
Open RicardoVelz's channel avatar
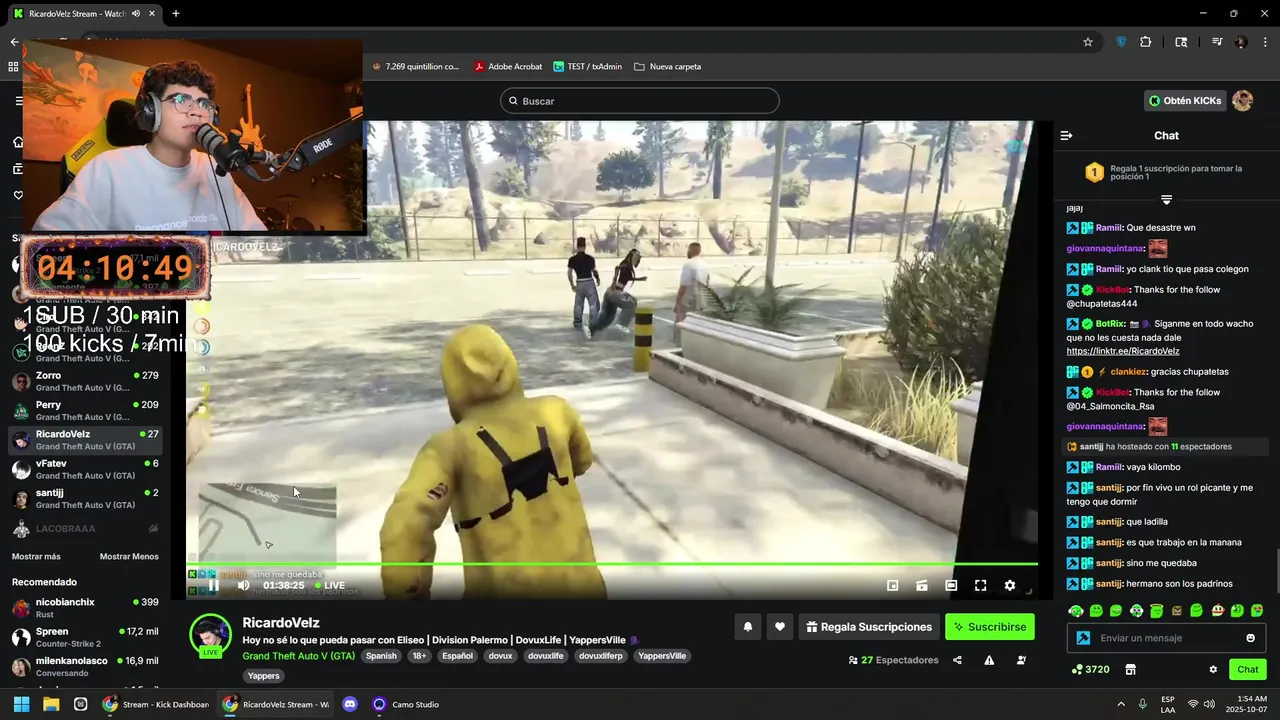pyautogui.click(x=210, y=634)
